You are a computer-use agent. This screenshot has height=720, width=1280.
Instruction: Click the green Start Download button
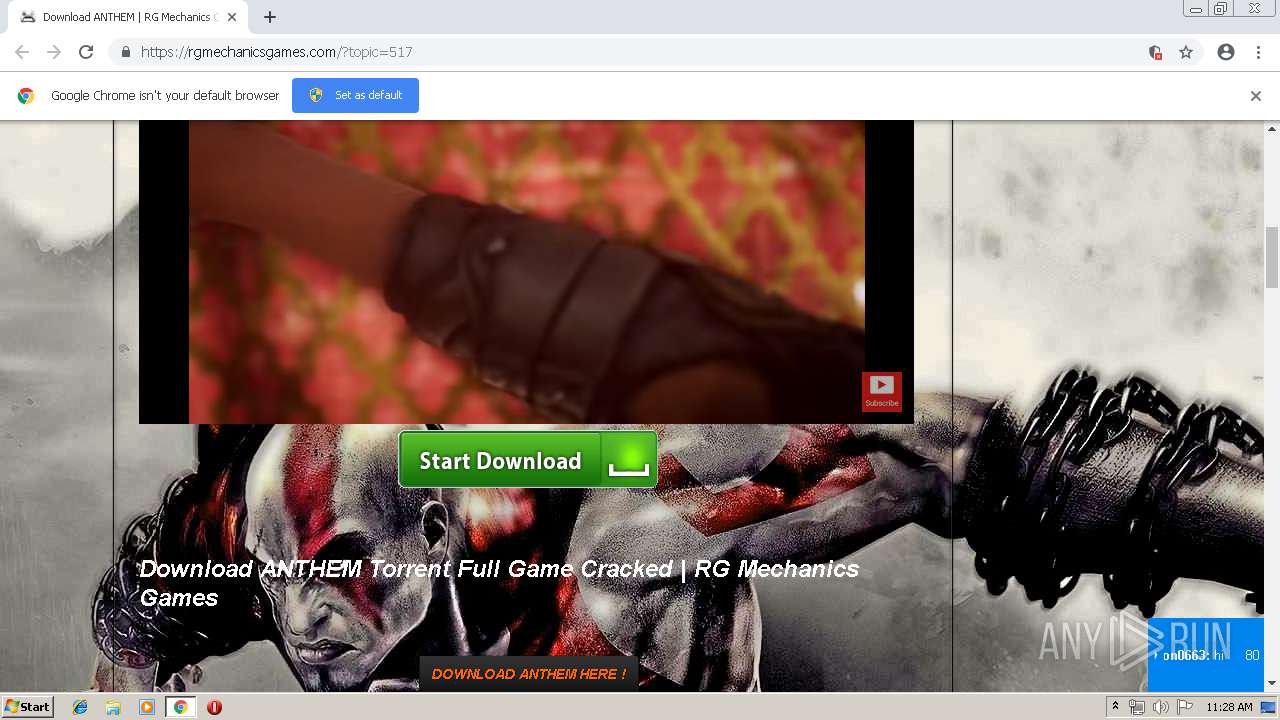[528, 460]
